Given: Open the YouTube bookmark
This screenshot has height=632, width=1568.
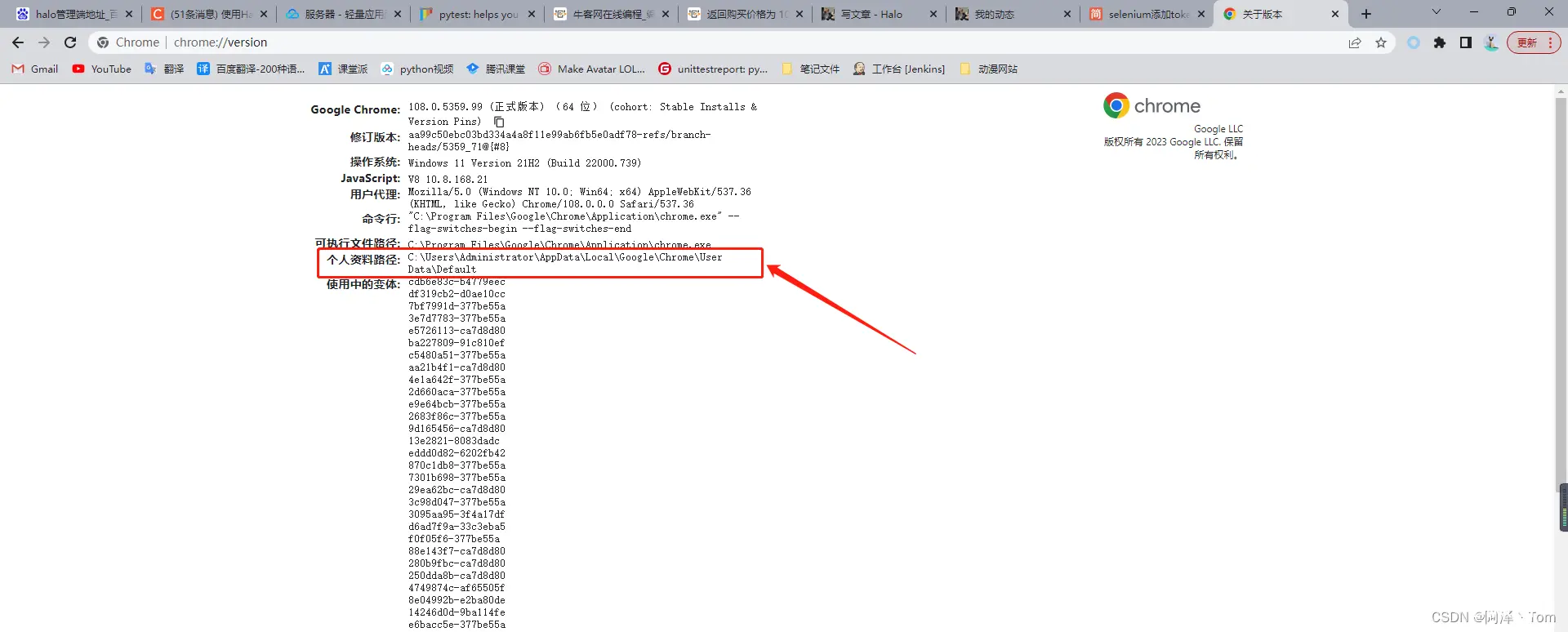Looking at the screenshot, I should (x=101, y=69).
